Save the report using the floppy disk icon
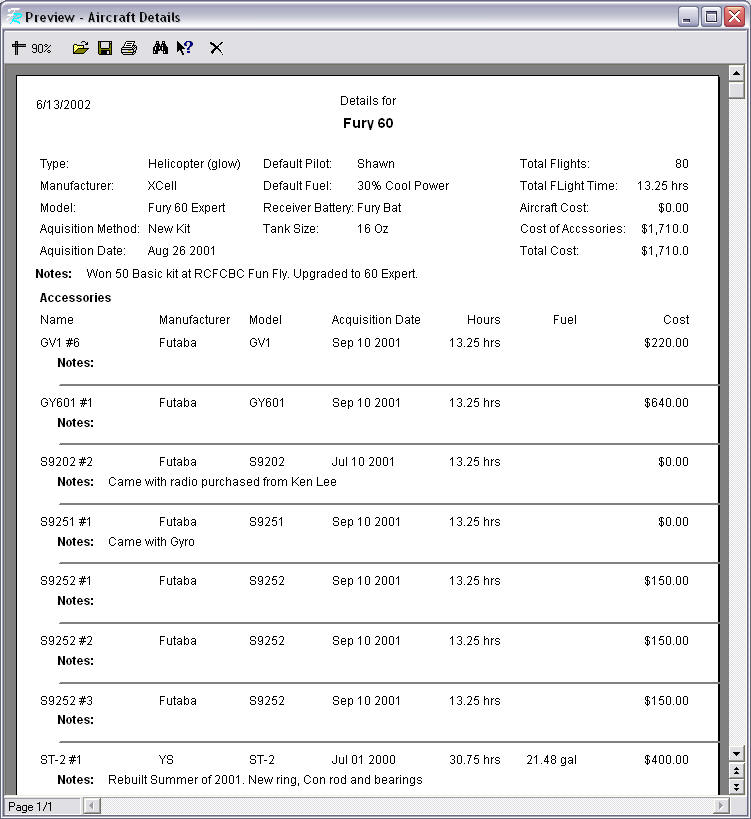This screenshot has width=751, height=819. pyautogui.click(x=105, y=48)
